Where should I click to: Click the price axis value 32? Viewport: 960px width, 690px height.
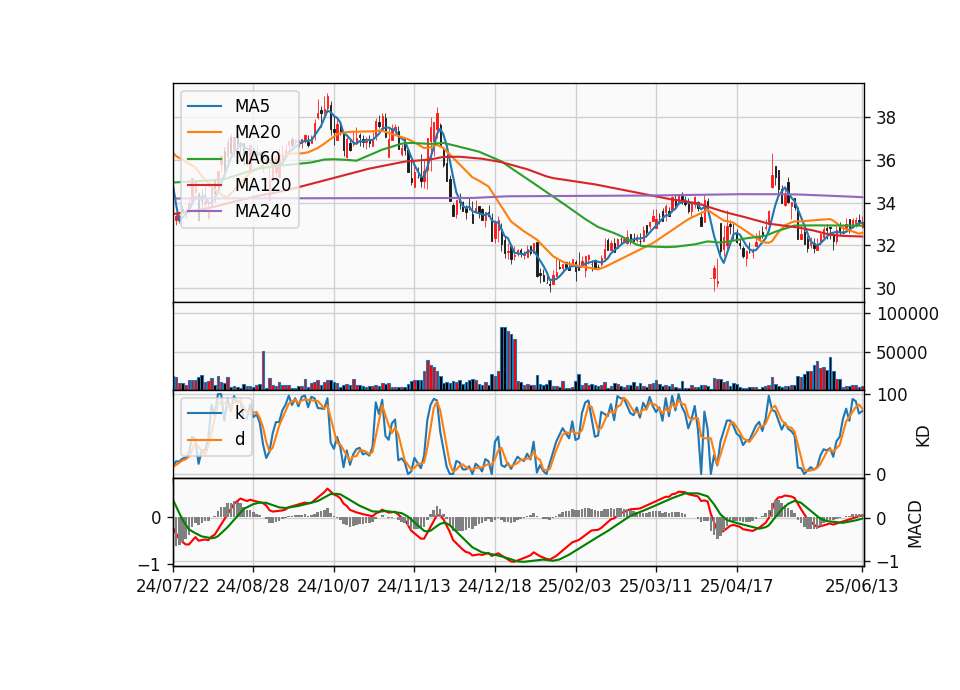click(886, 246)
